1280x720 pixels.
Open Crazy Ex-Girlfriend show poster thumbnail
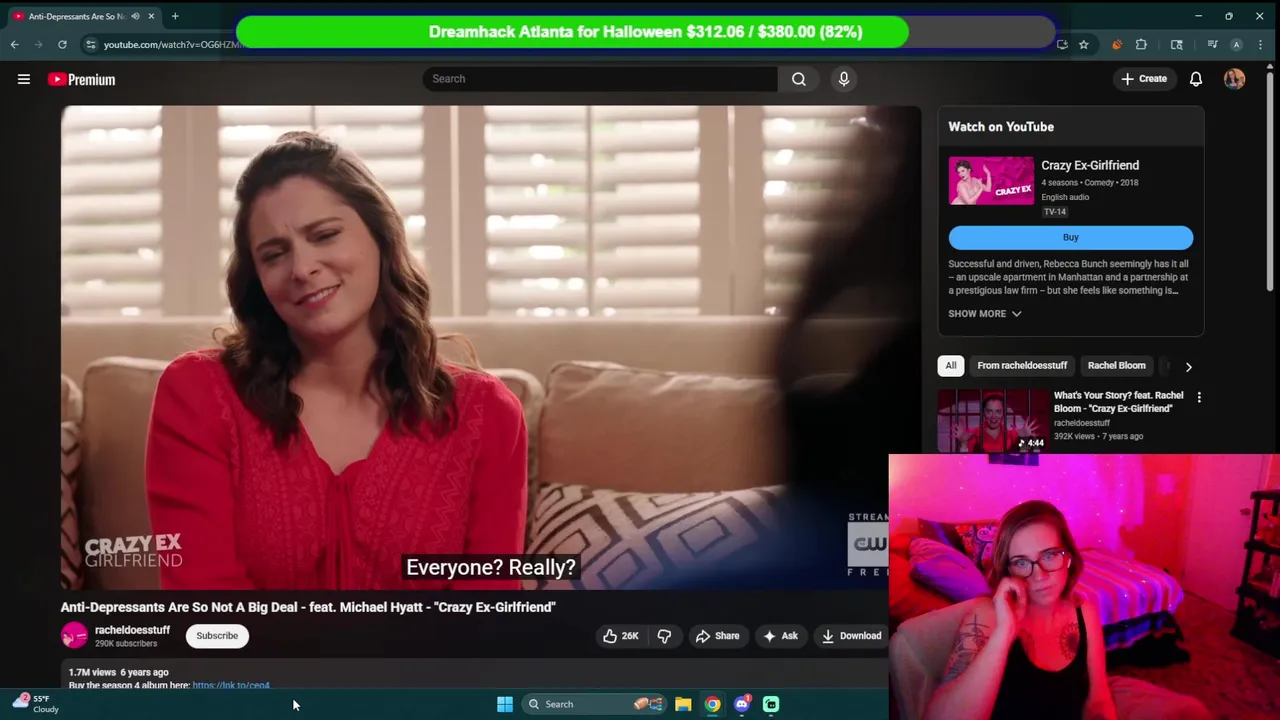[x=991, y=179]
